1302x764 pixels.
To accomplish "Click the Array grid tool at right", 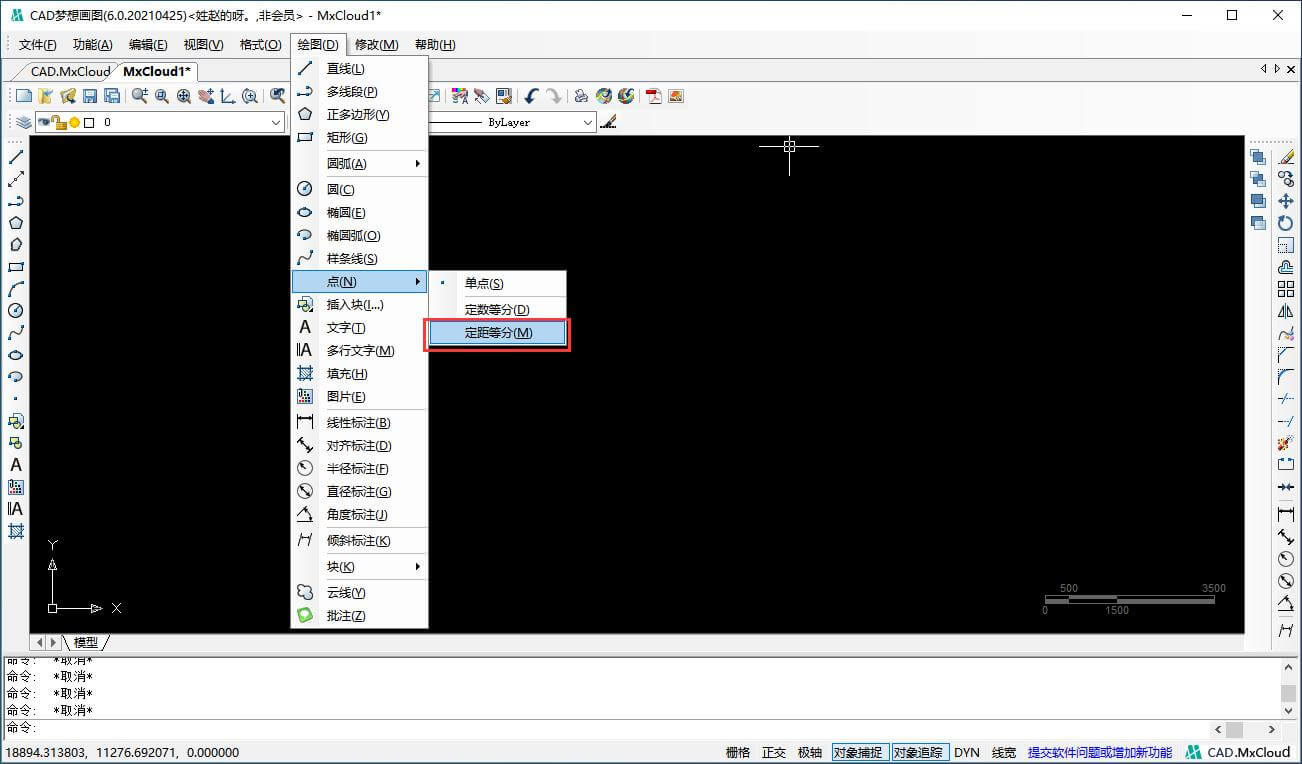I will click(1286, 289).
